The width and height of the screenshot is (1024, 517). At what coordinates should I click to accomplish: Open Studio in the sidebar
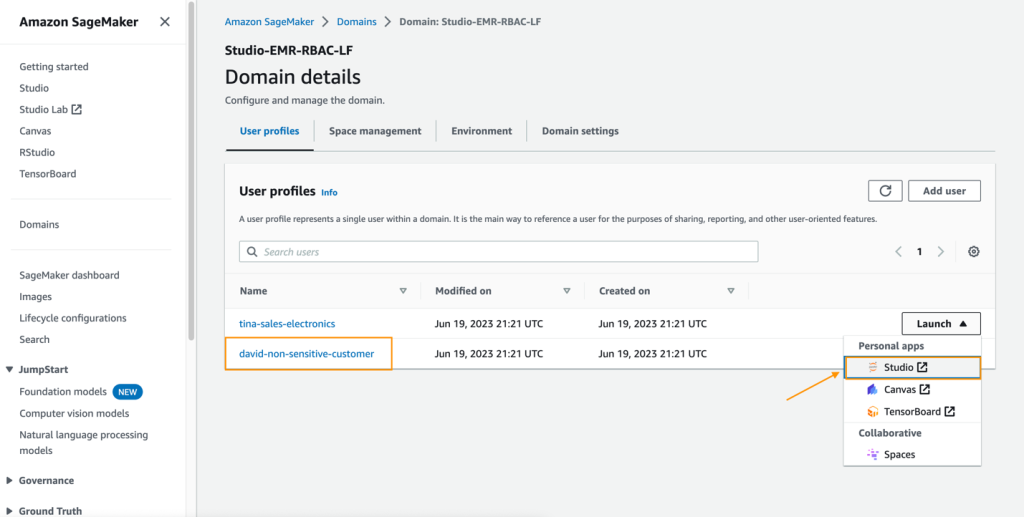(x=34, y=88)
